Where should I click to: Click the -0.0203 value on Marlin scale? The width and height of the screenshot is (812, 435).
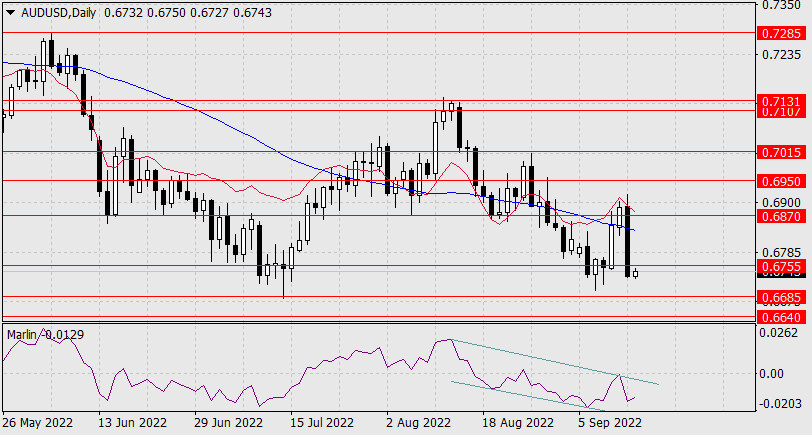(x=780, y=403)
